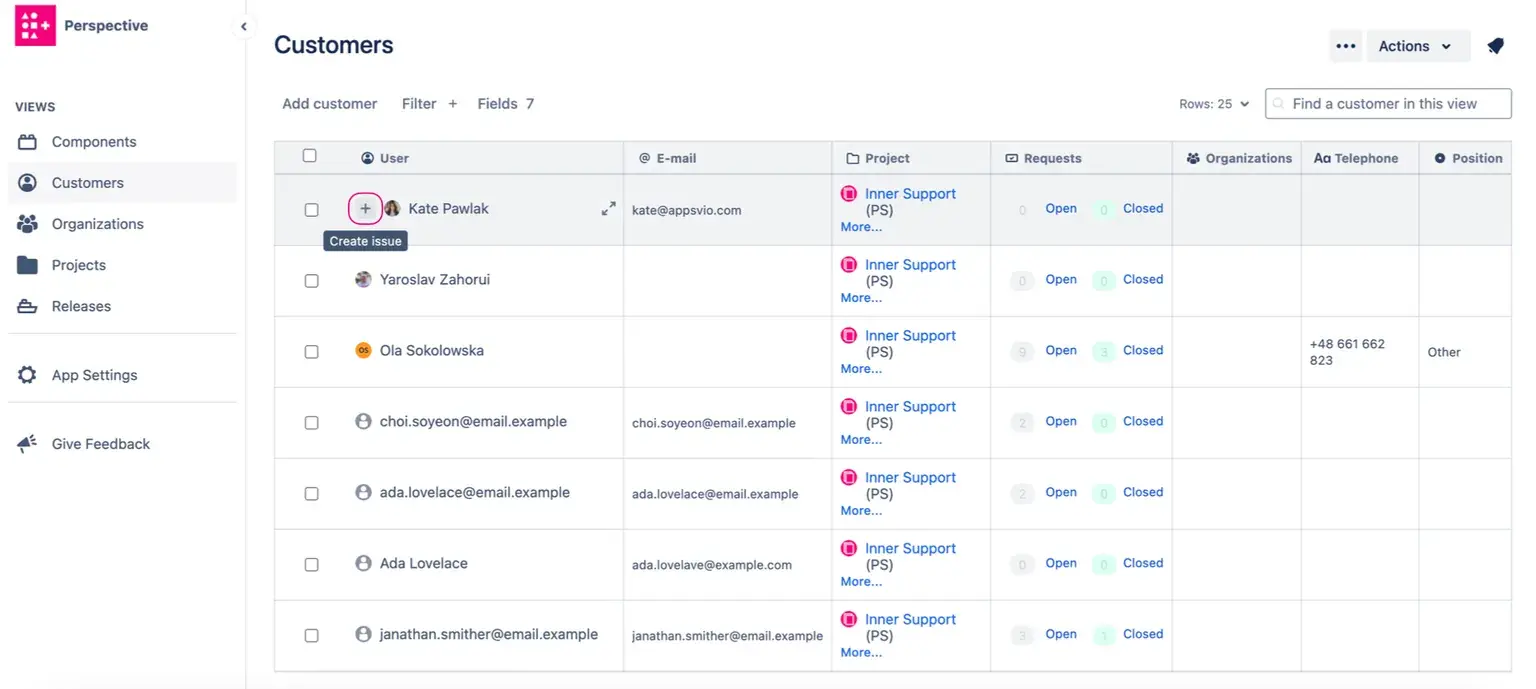Open the Components view from the sidebar
Screen dimensions: 1536x689
[x=94, y=141]
